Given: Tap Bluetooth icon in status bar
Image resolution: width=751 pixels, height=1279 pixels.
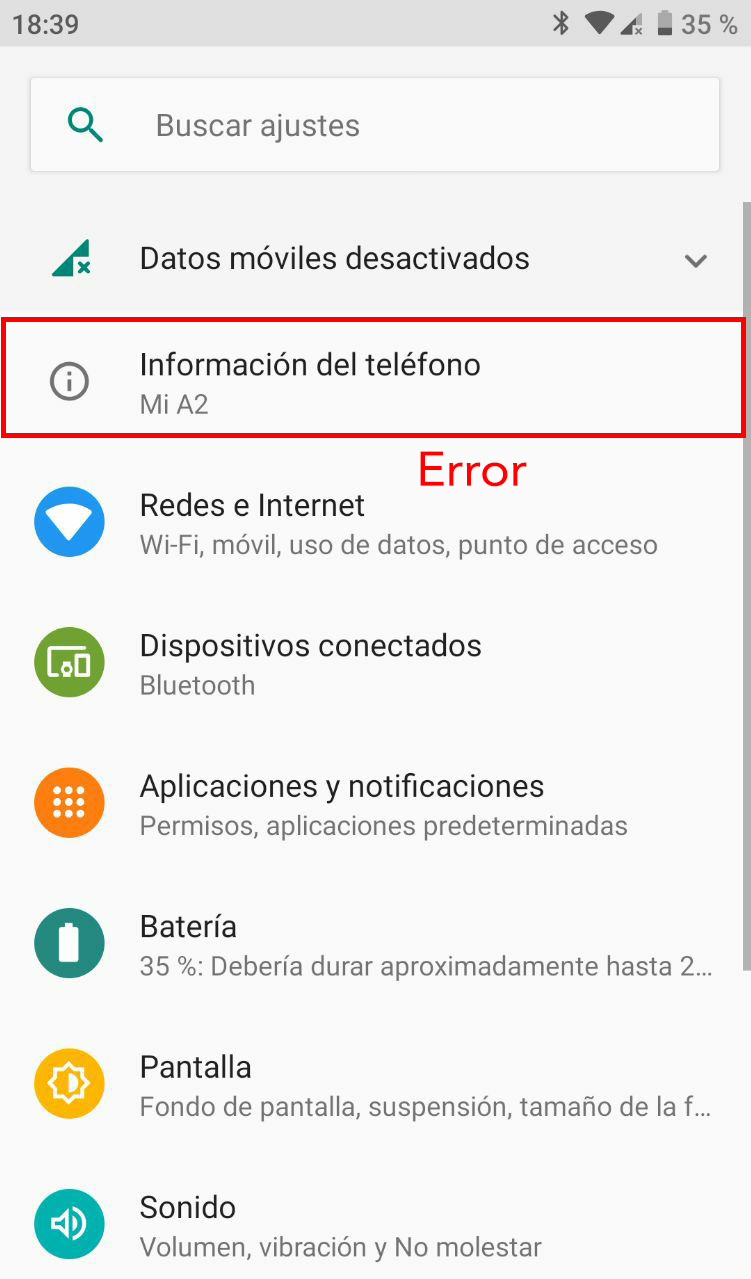Looking at the screenshot, I should point(561,23).
